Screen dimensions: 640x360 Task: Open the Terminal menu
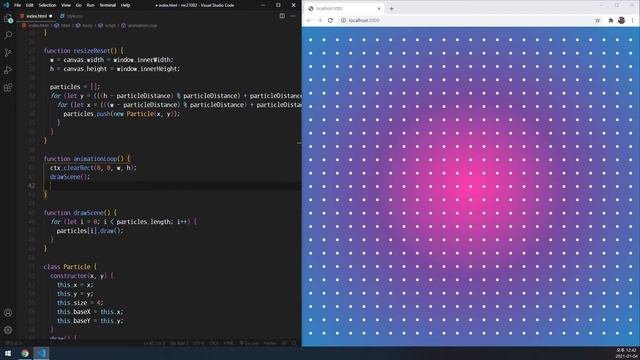tap(107, 5)
